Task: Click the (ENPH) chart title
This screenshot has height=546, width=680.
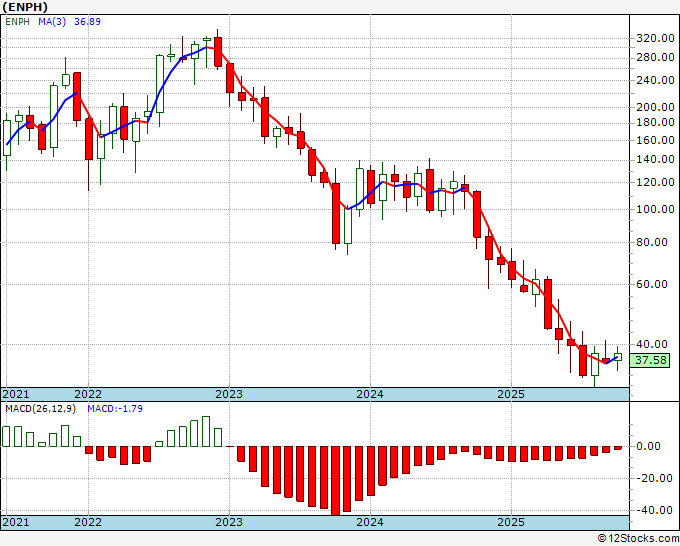Action: [x=25, y=7]
